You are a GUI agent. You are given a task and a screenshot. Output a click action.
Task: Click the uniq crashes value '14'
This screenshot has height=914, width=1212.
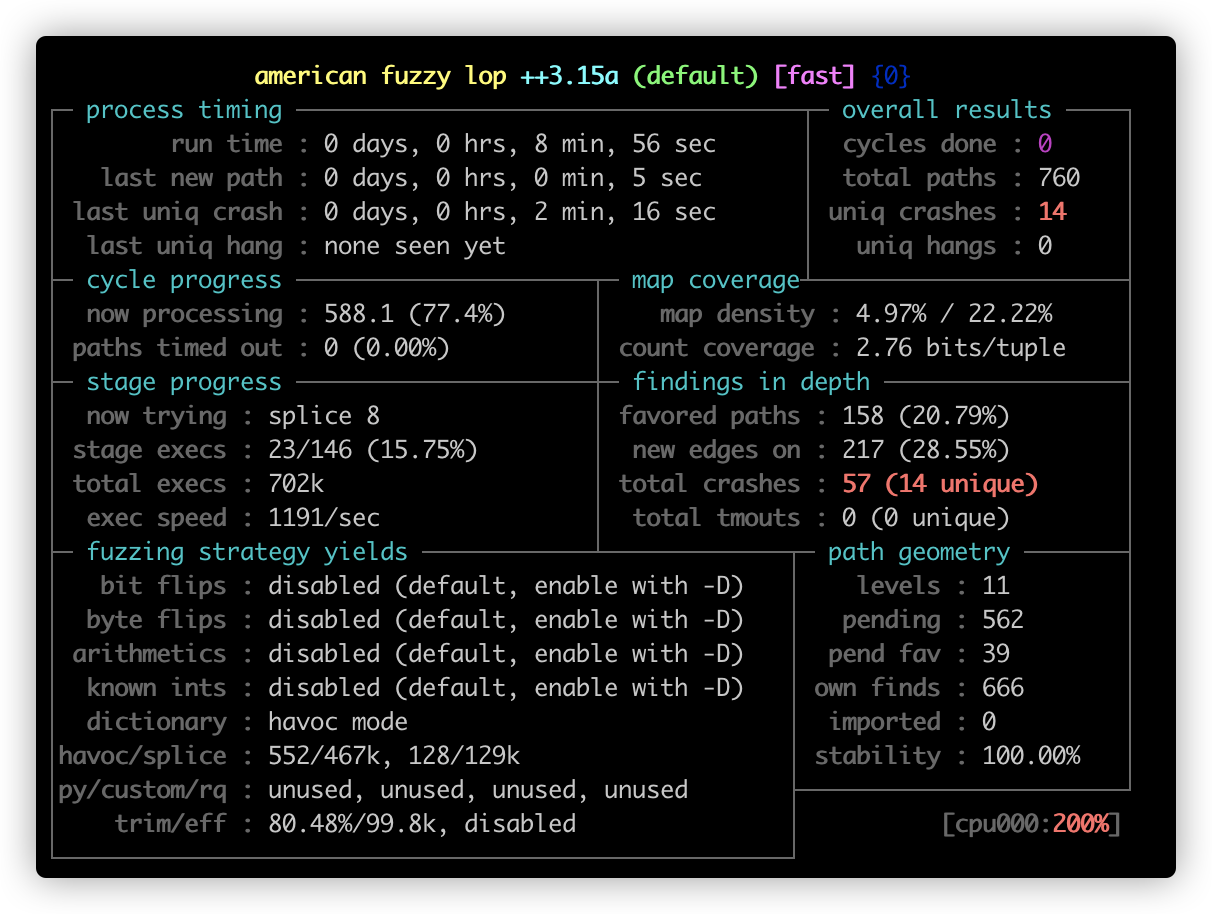(x=1052, y=212)
